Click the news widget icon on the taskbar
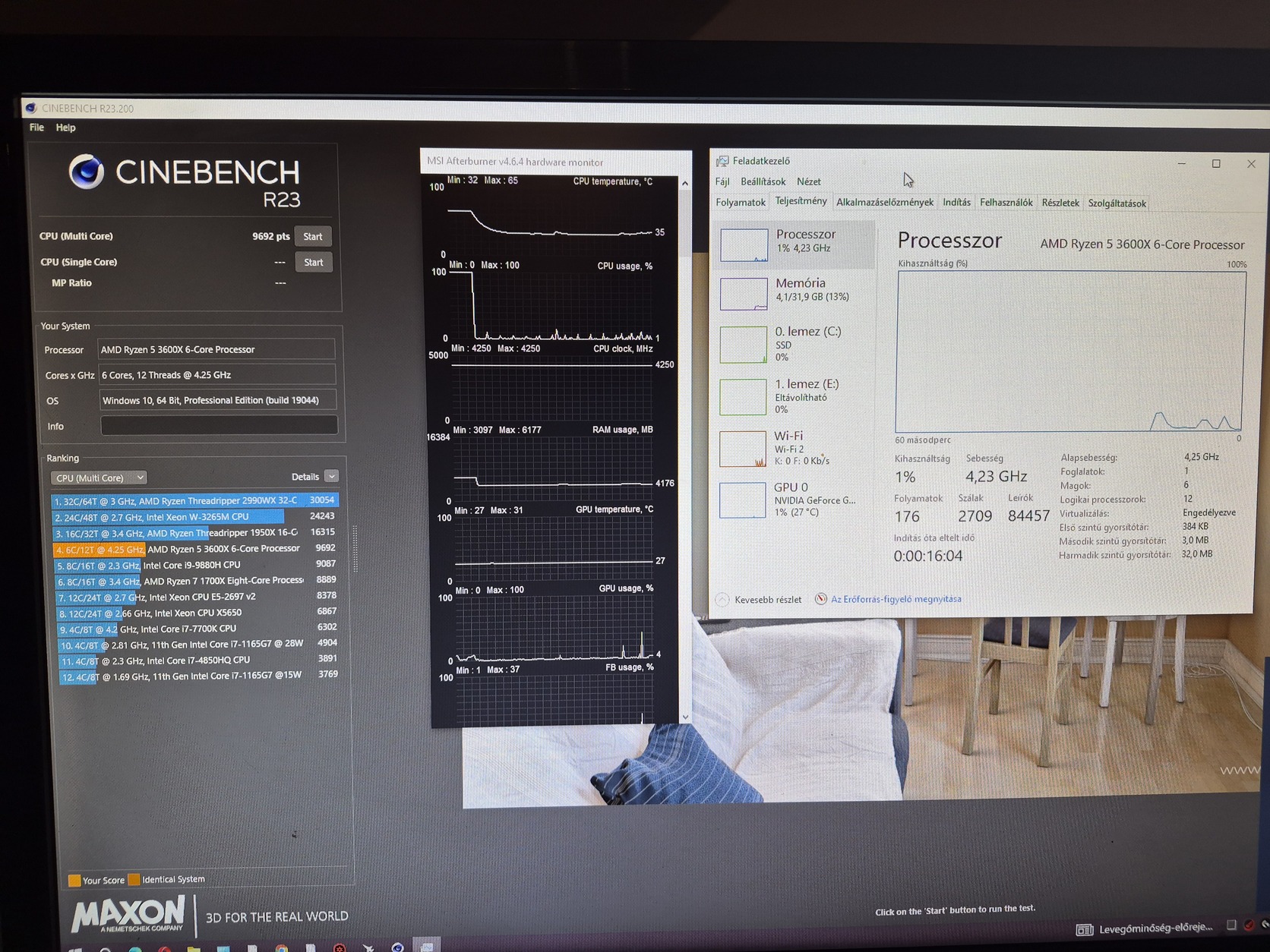 click(1085, 930)
